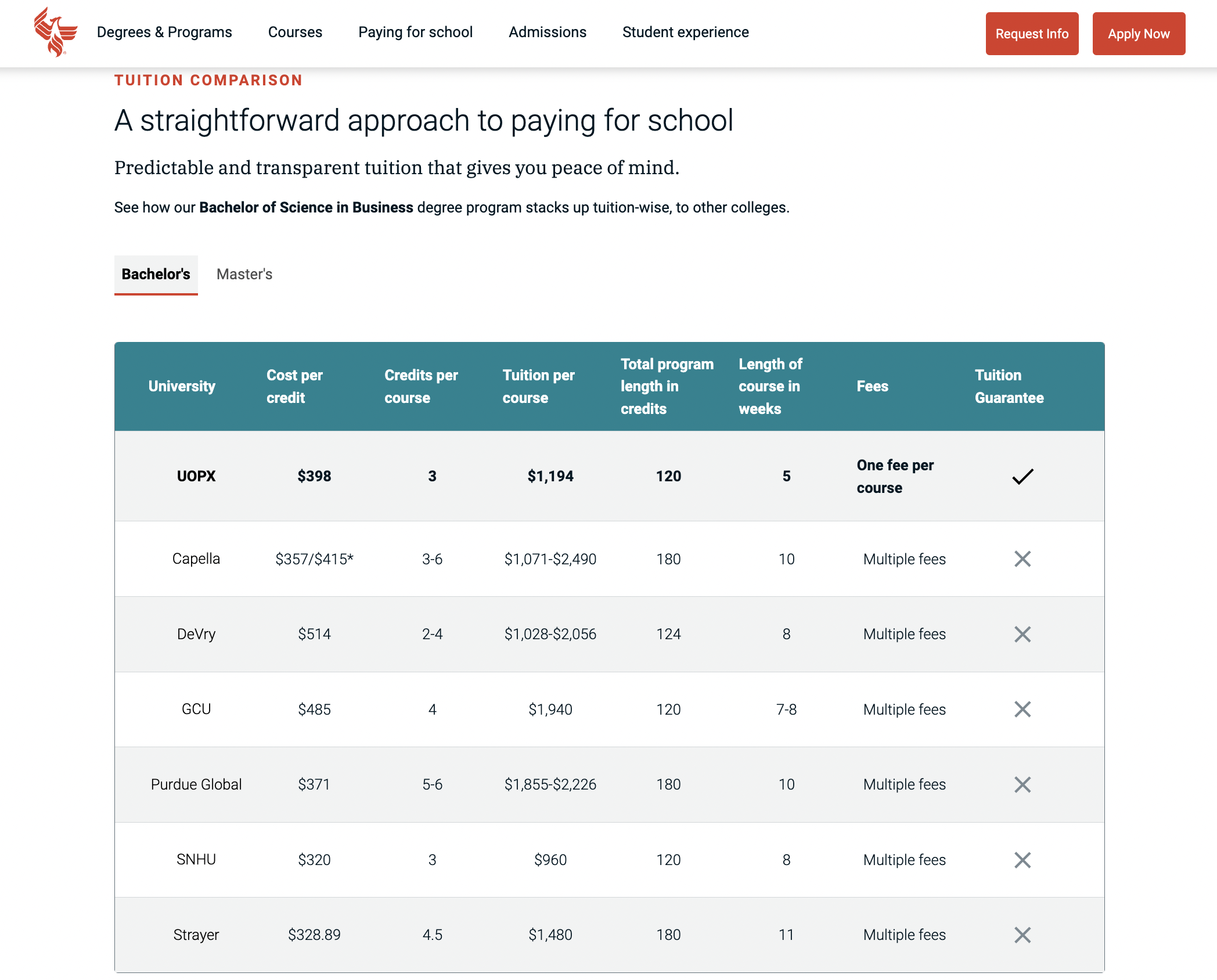Open Degrees & Programs menu

pyautogui.click(x=164, y=32)
